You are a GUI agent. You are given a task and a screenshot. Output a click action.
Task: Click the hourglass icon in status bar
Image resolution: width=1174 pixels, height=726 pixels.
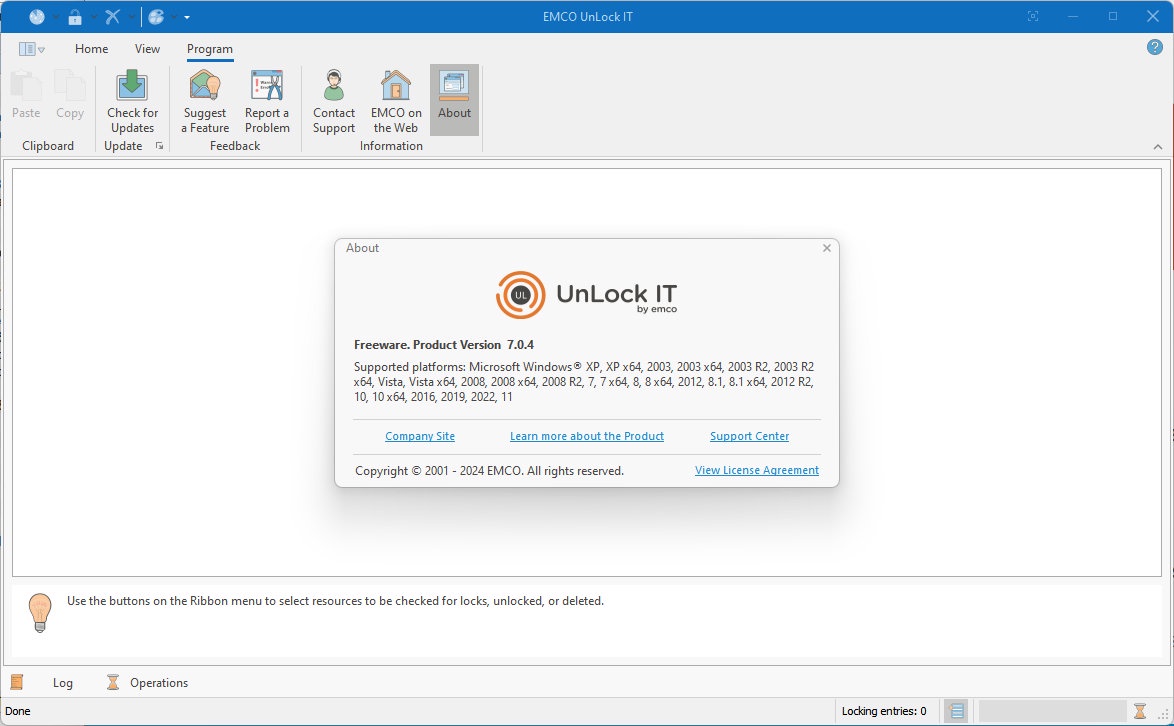[1140, 710]
